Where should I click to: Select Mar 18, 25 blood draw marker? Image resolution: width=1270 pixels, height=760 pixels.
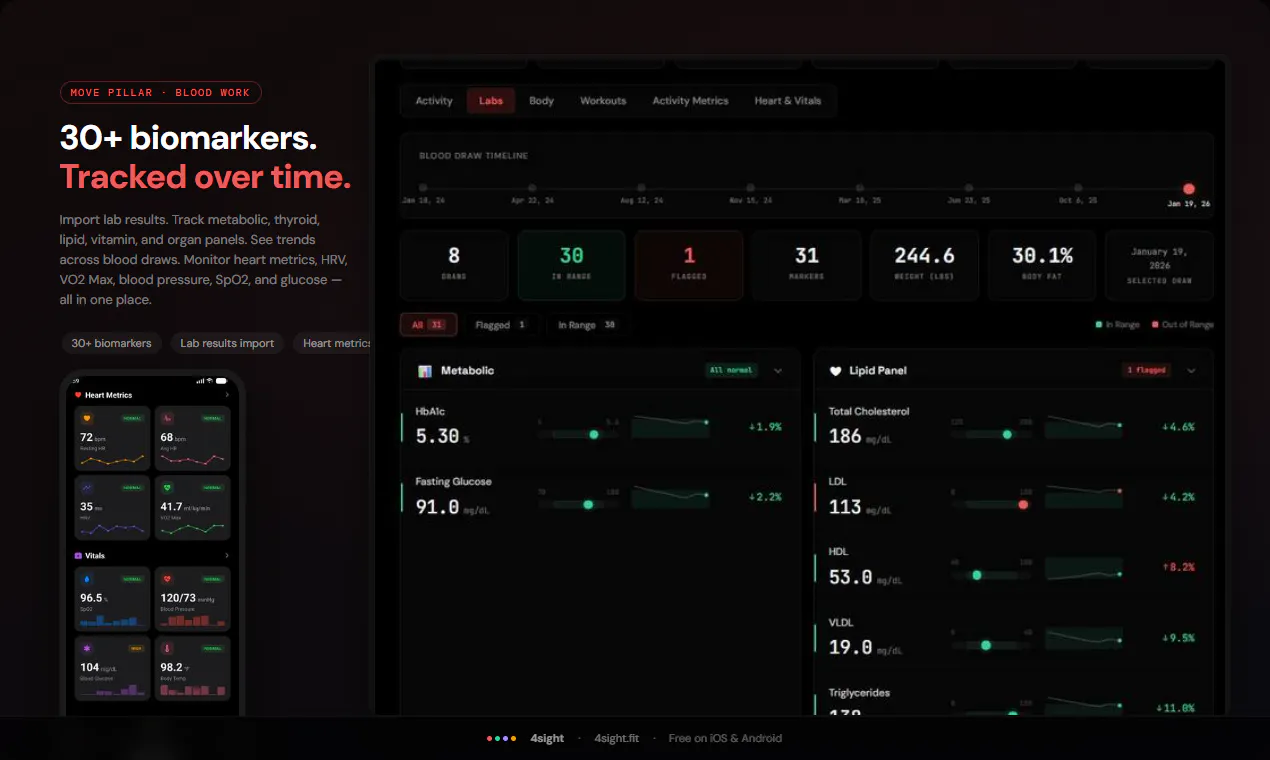[x=859, y=188]
